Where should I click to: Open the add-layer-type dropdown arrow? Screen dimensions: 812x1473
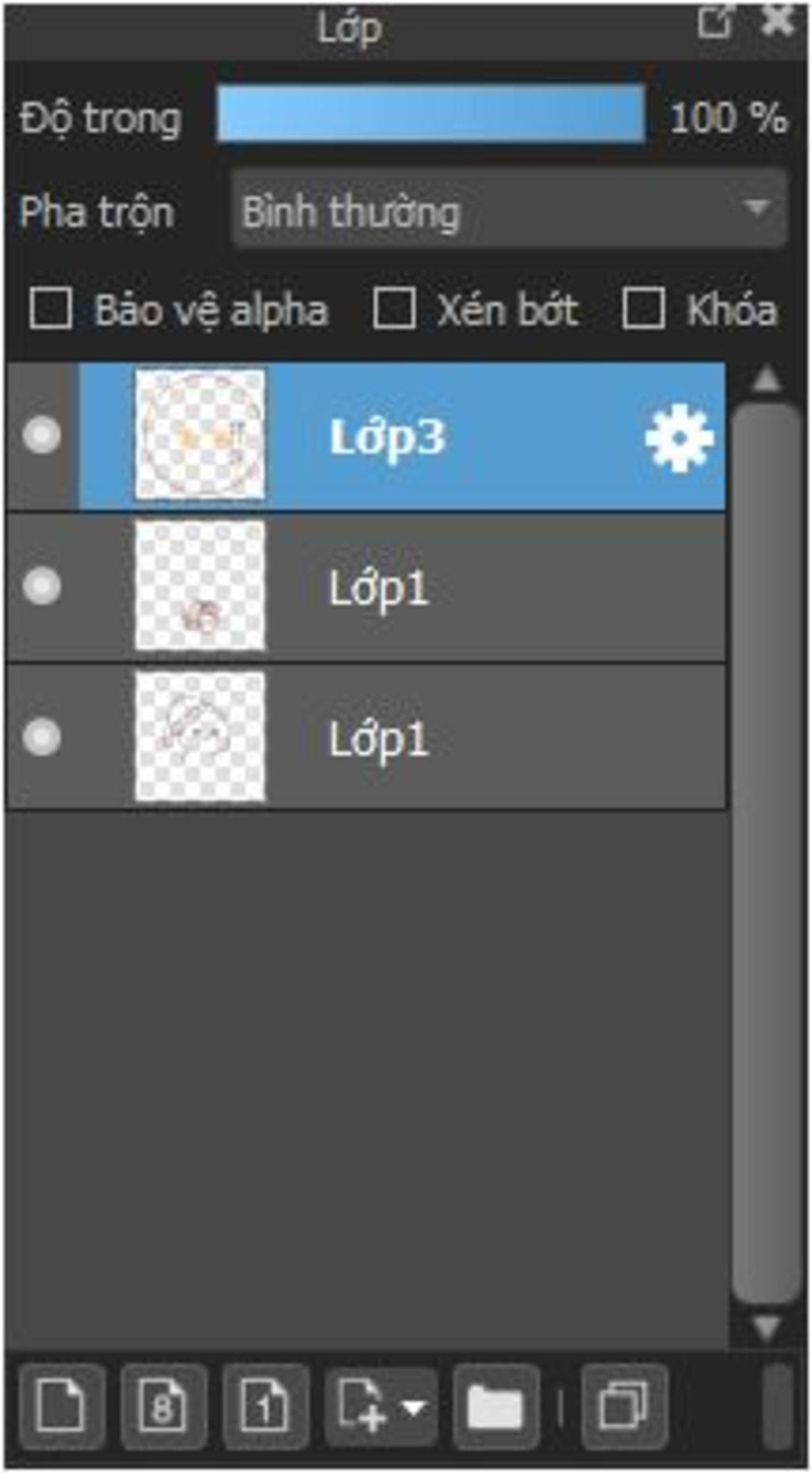click(x=415, y=1407)
